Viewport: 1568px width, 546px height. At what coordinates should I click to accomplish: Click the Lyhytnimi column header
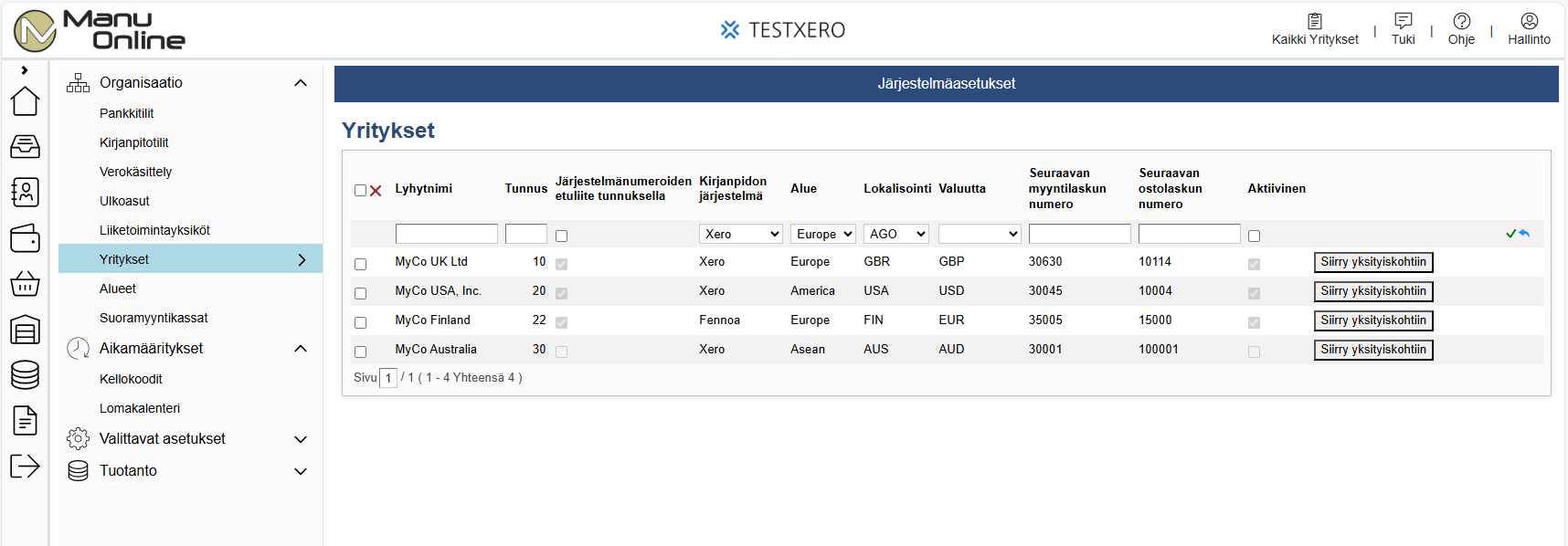(424, 189)
